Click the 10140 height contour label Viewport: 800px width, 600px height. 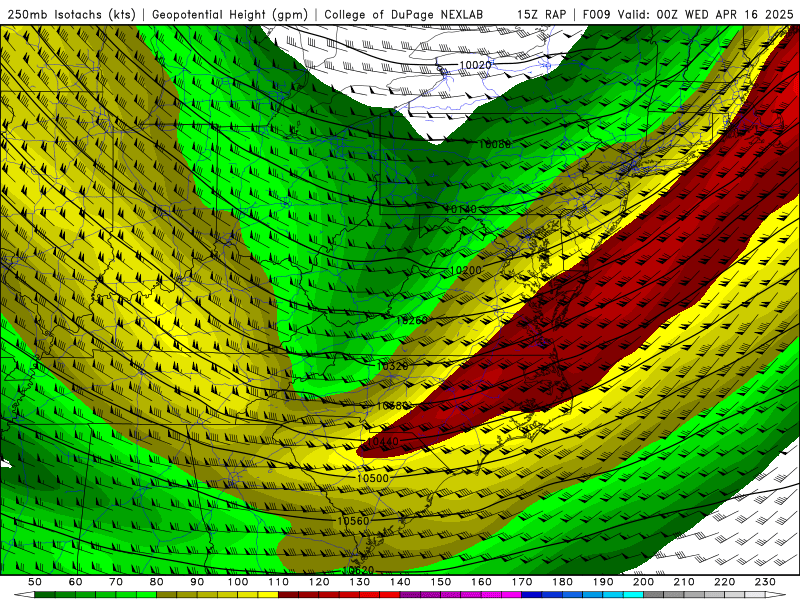pos(460,209)
